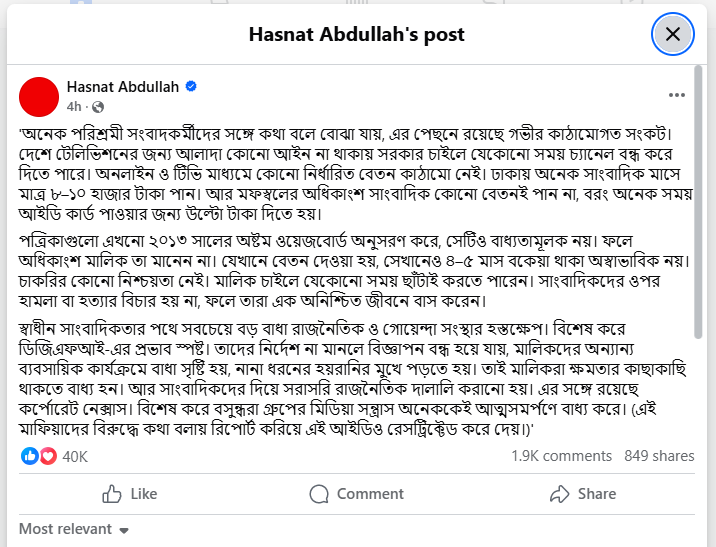Click the vertical scrollbar of the post dialog
716x547 pixels.
pyautogui.click(x=697, y=202)
